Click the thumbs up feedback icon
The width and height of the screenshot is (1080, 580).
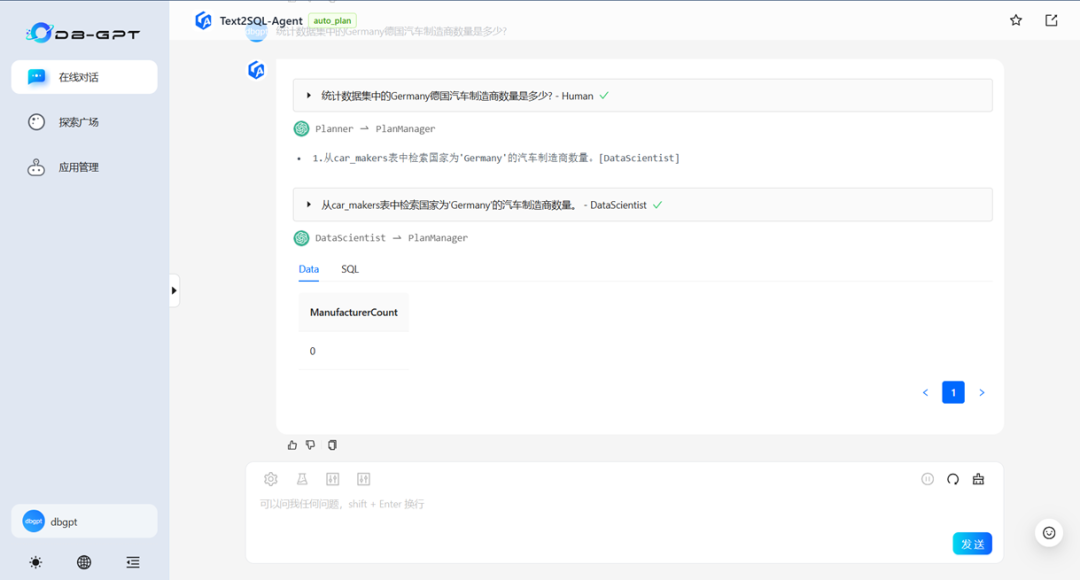(x=292, y=445)
